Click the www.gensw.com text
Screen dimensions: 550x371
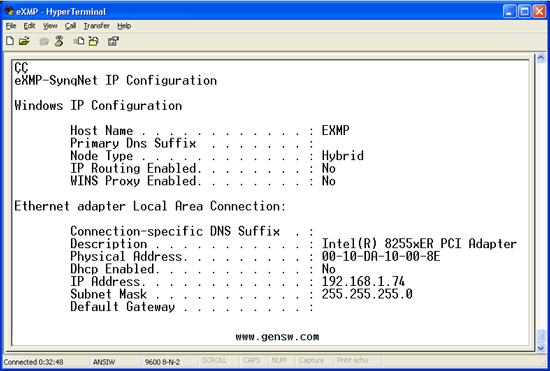[x=277, y=337]
